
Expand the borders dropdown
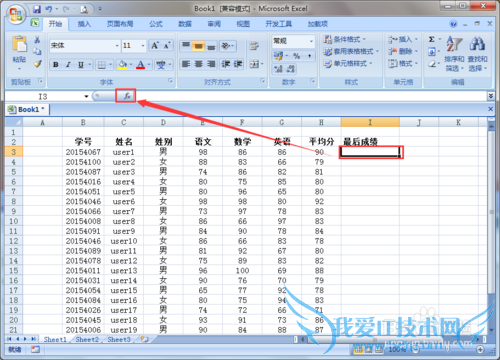[x=111, y=65]
